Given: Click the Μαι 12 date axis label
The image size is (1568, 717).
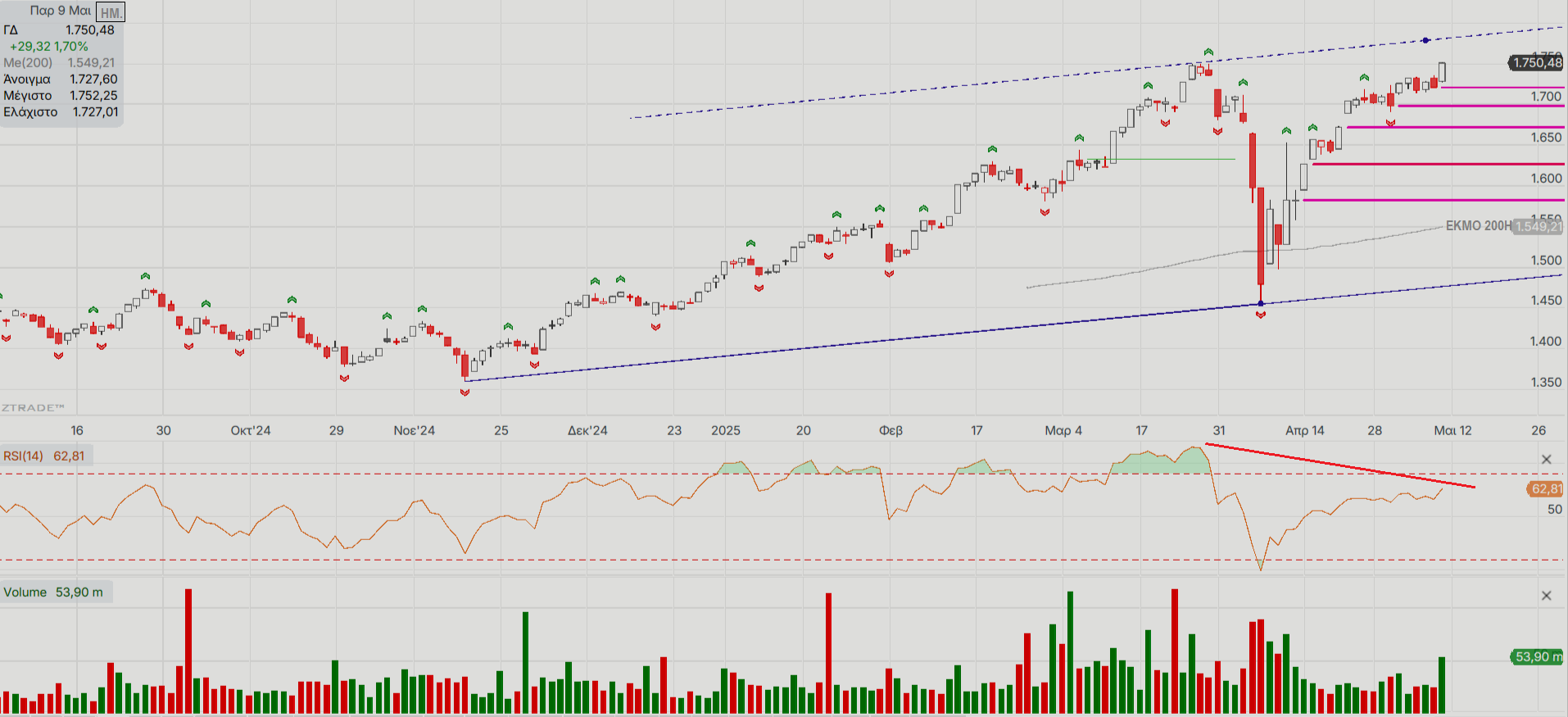Looking at the screenshot, I should (1452, 430).
